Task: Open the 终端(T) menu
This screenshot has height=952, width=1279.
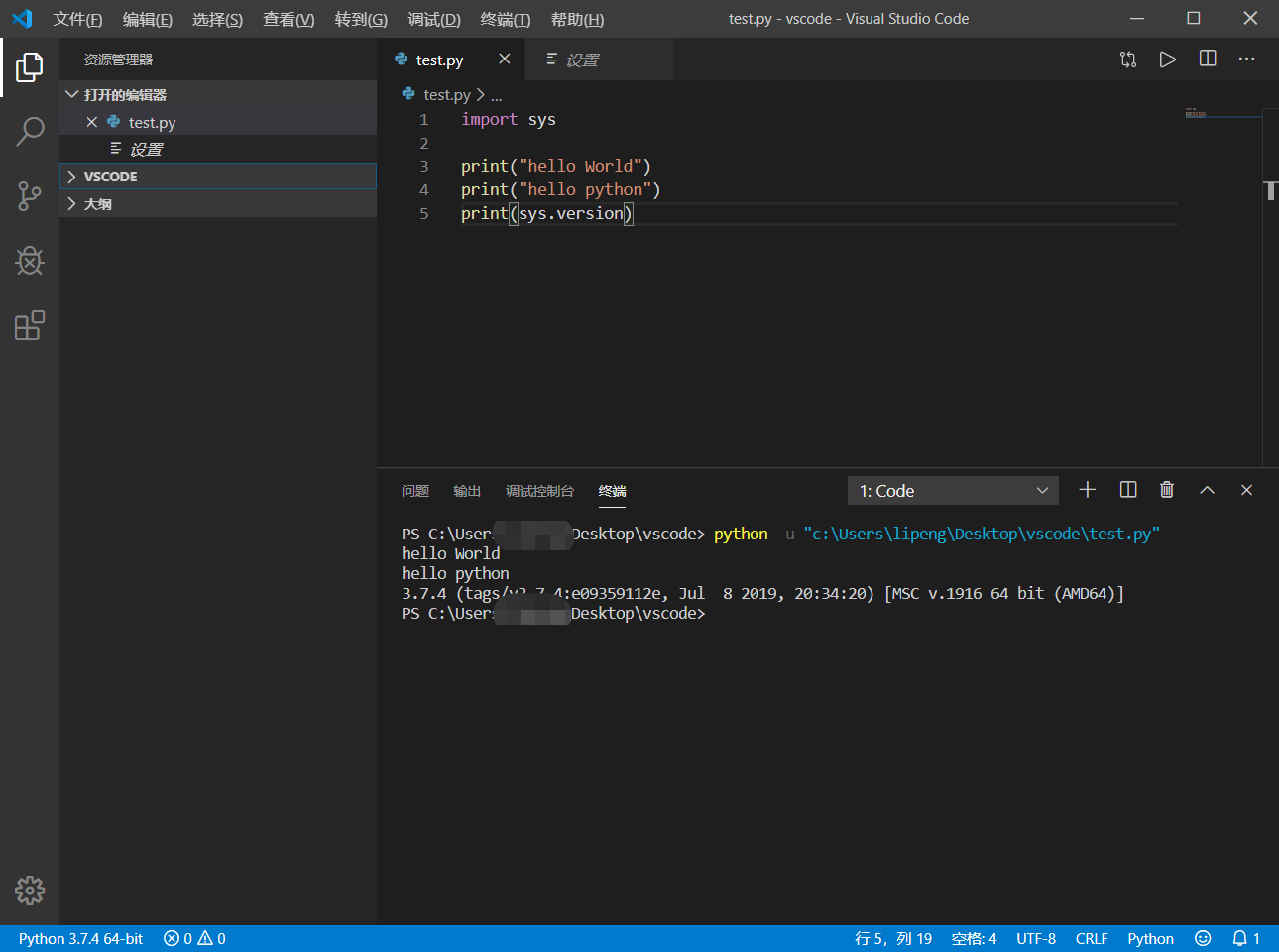Action: click(x=505, y=19)
